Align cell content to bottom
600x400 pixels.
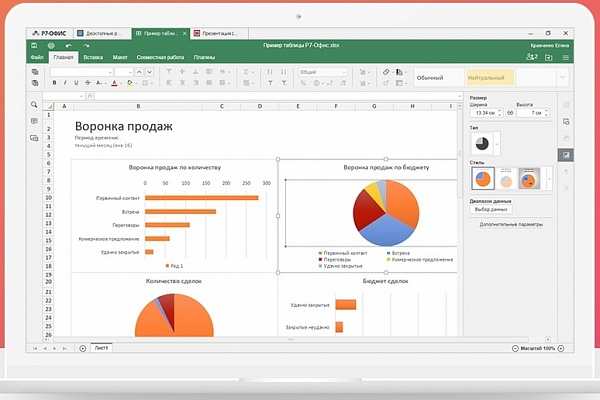point(196,72)
